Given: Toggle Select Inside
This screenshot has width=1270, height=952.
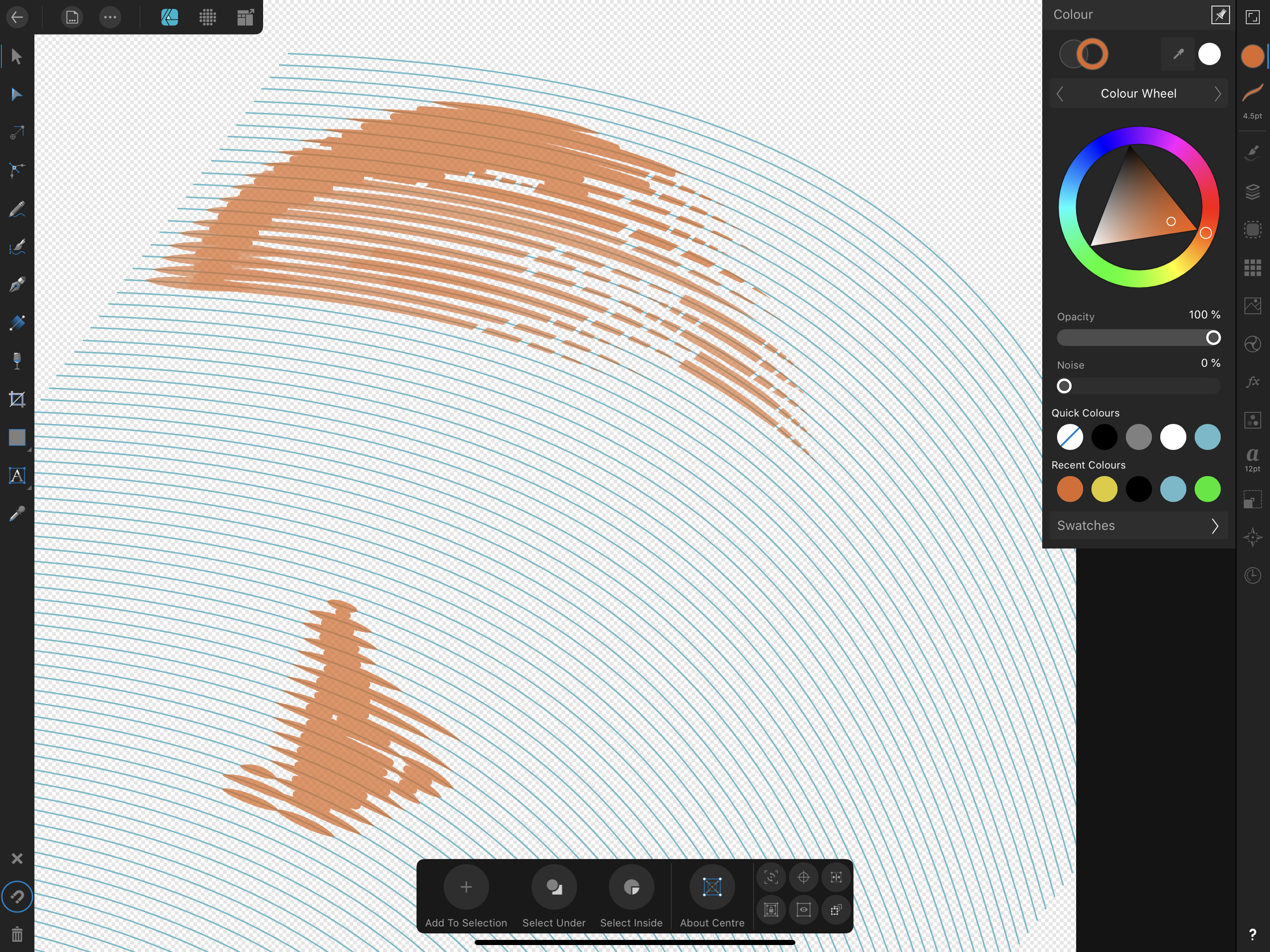Looking at the screenshot, I should [632, 896].
